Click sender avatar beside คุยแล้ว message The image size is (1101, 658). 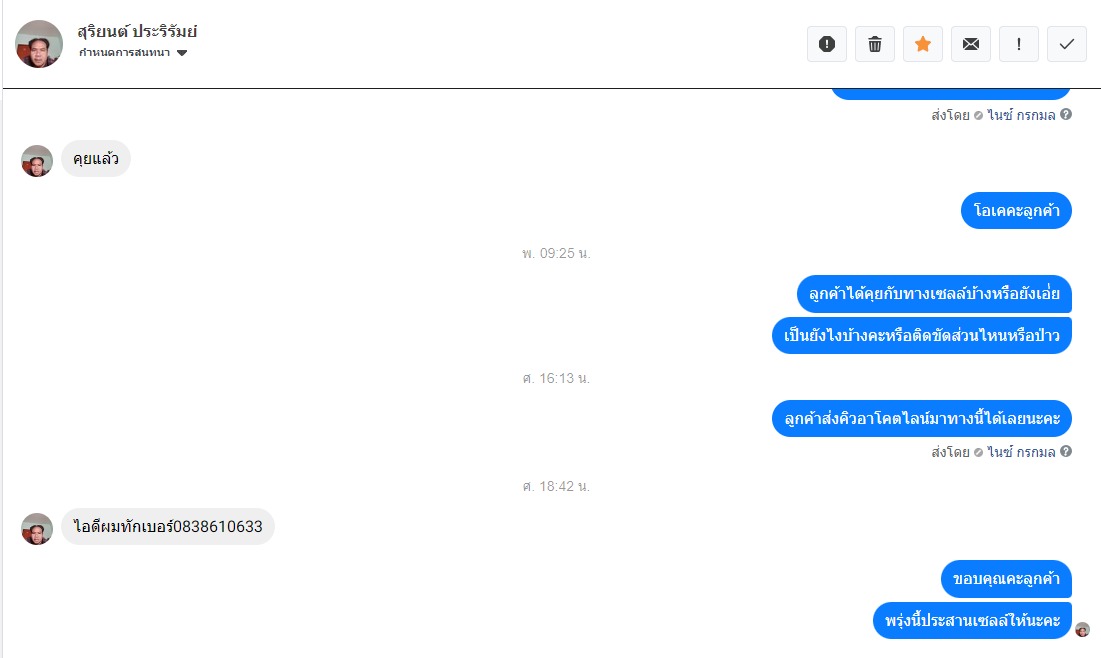[x=37, y=161]
